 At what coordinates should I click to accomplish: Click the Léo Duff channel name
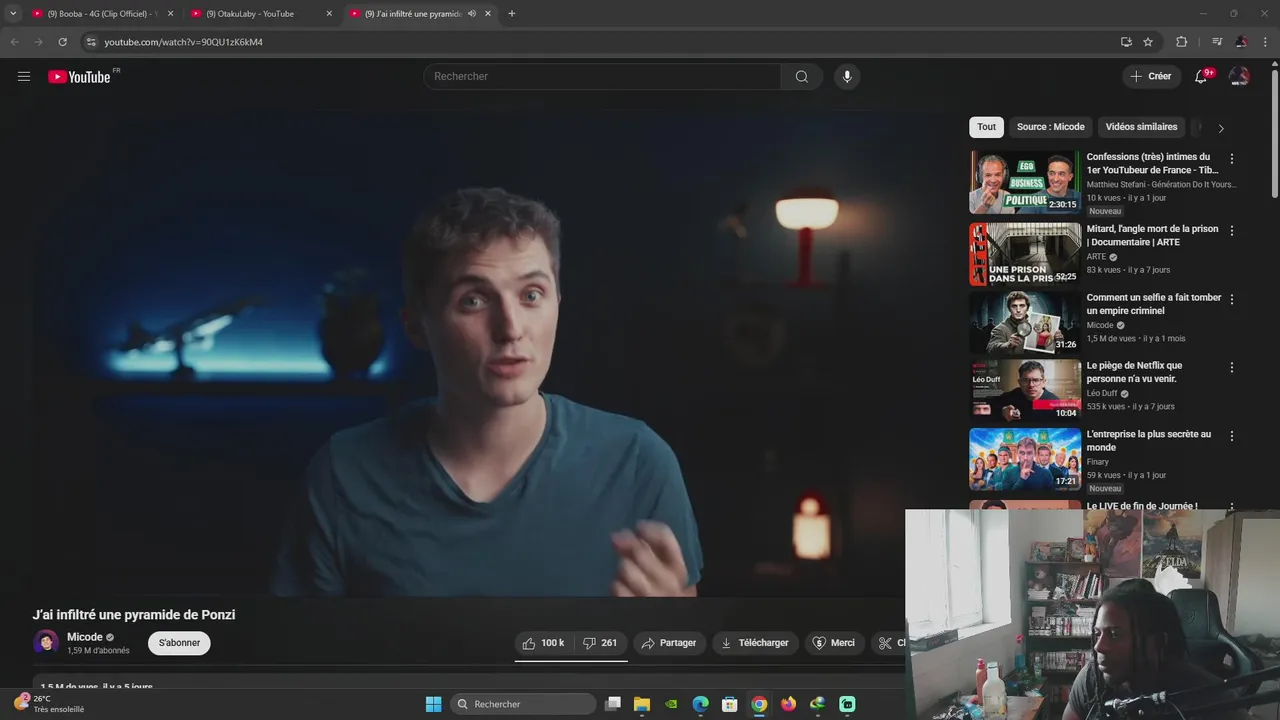1102,394
